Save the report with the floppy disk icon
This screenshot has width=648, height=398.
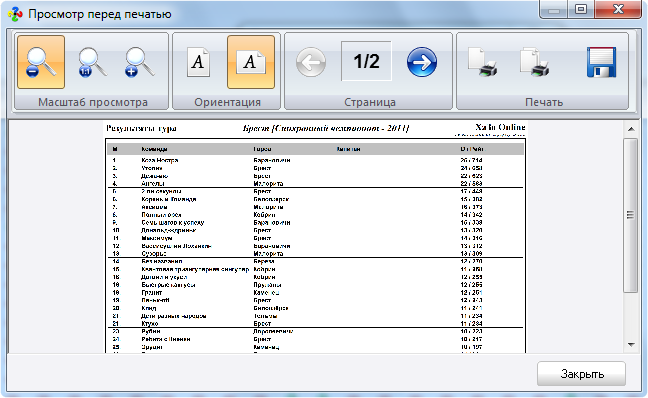tap(601, 62)
